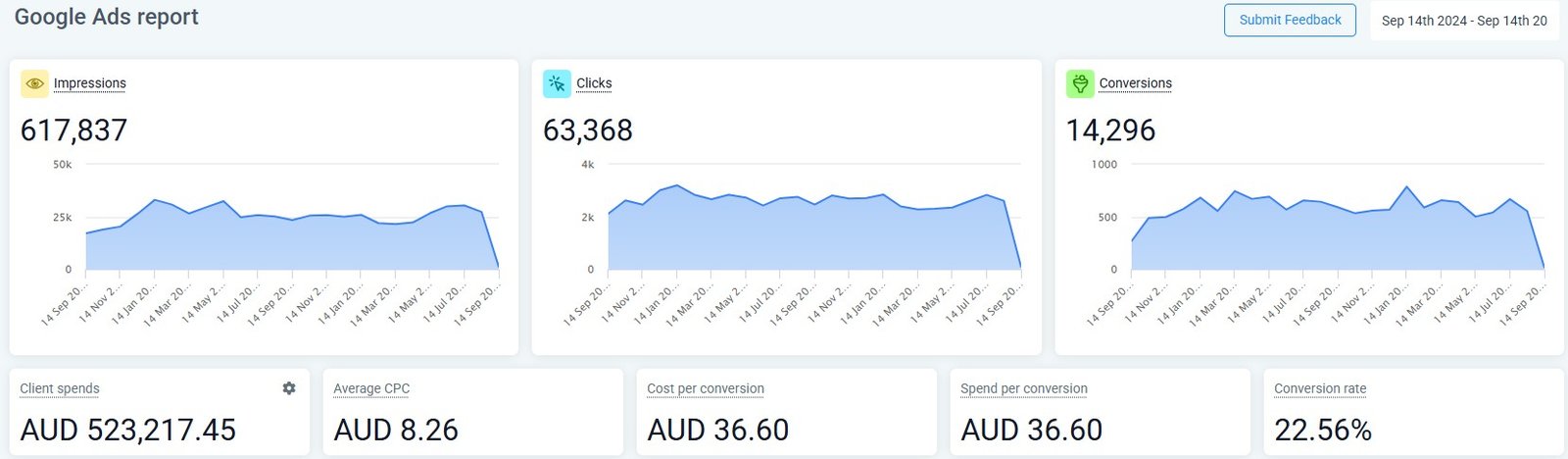The width and height of the screenshot is (1568, 459).
Task: Click the Conversions funnel icon
Action: click(x=1080, y=83)
